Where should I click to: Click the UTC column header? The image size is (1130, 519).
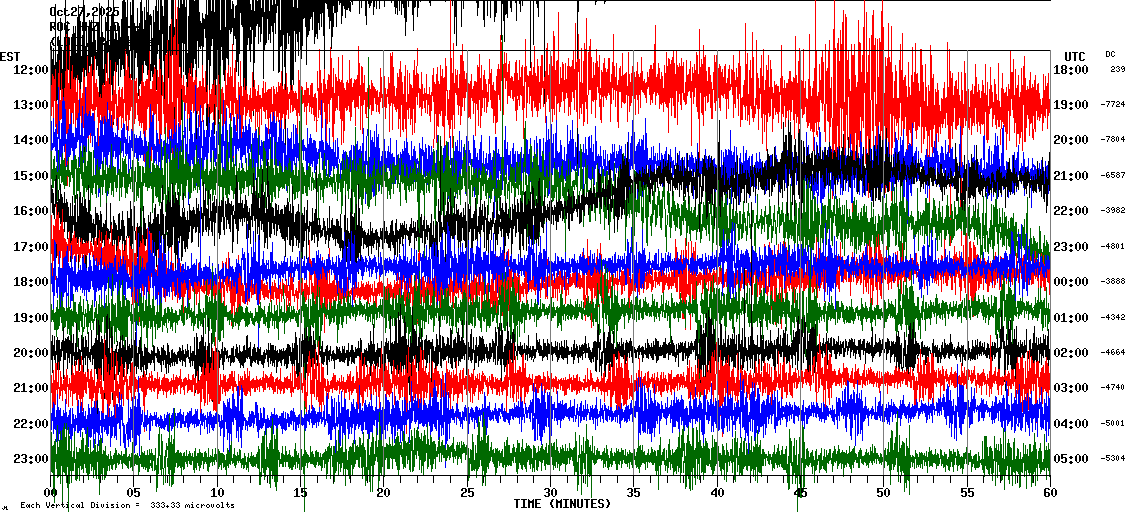tap(1075, 57)
